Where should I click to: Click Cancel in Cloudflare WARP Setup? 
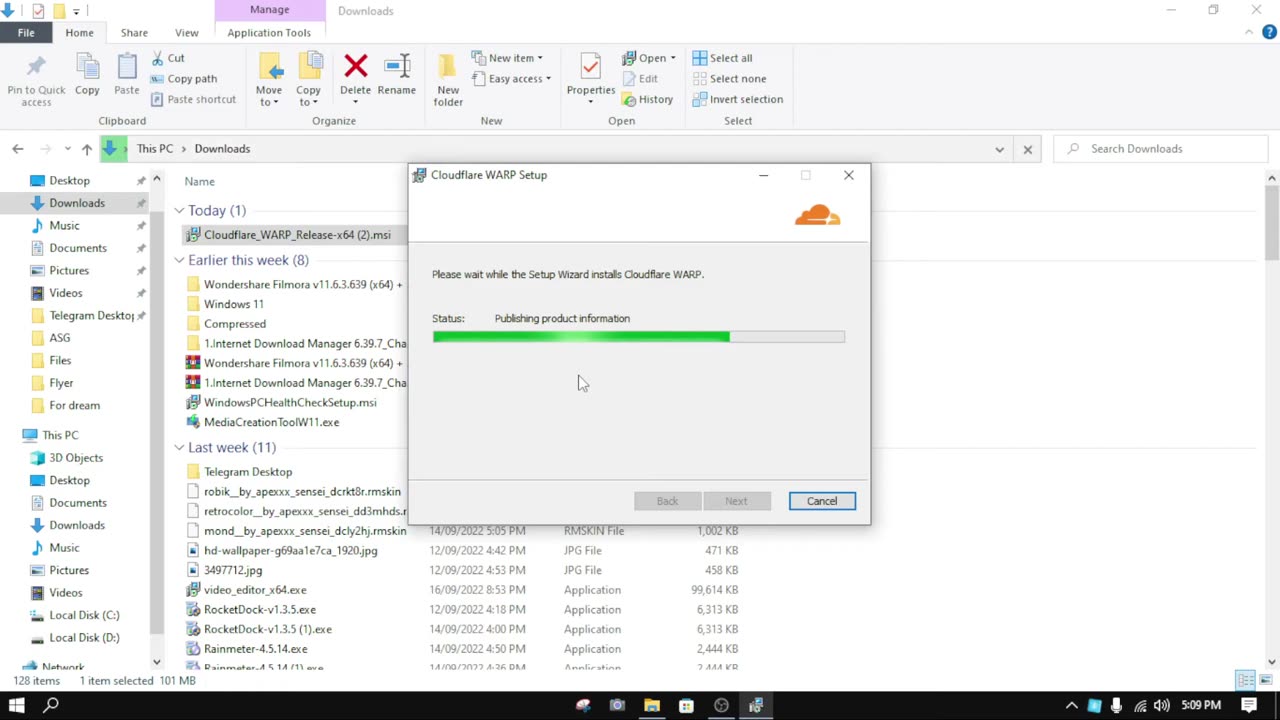pos(822,501)
